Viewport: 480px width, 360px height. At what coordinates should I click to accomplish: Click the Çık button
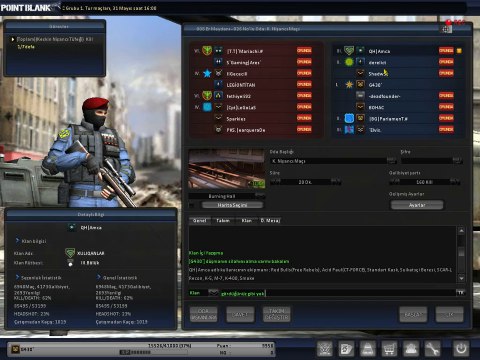[450, 314]
